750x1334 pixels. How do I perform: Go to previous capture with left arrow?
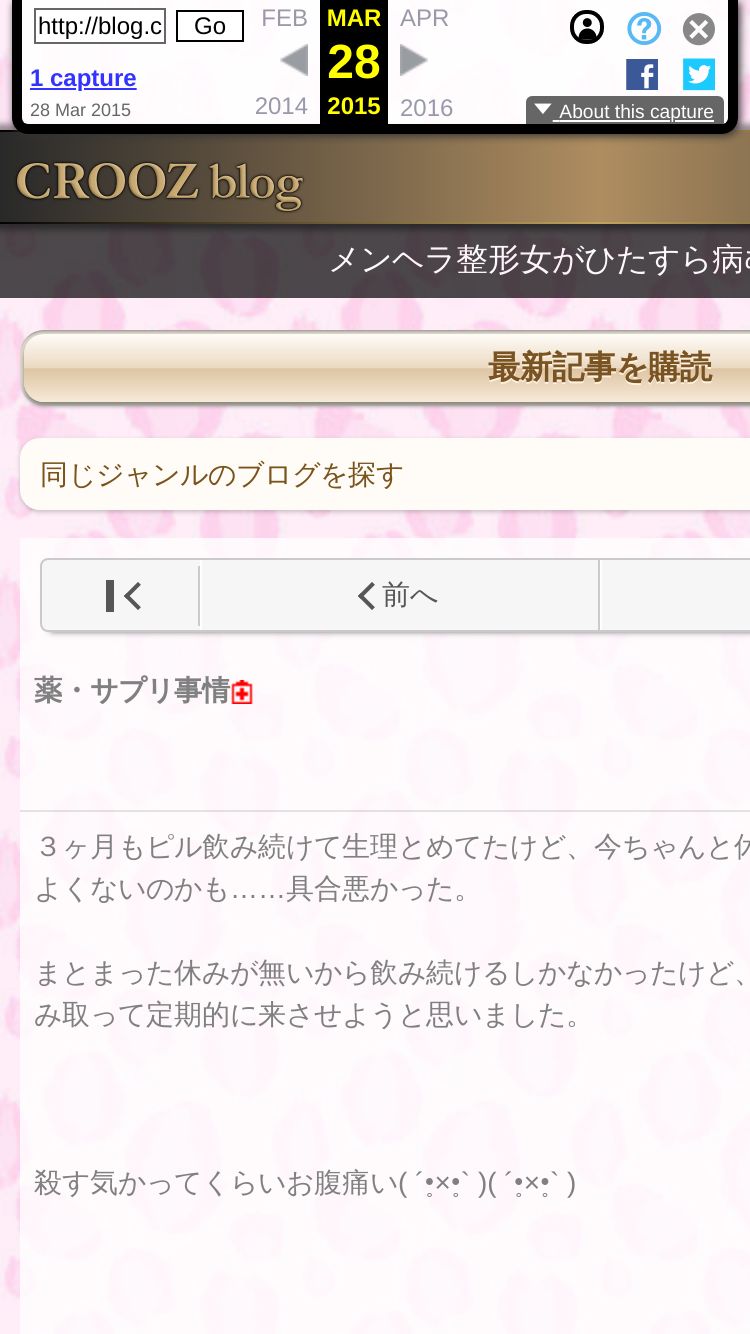[x=294, y=61]
